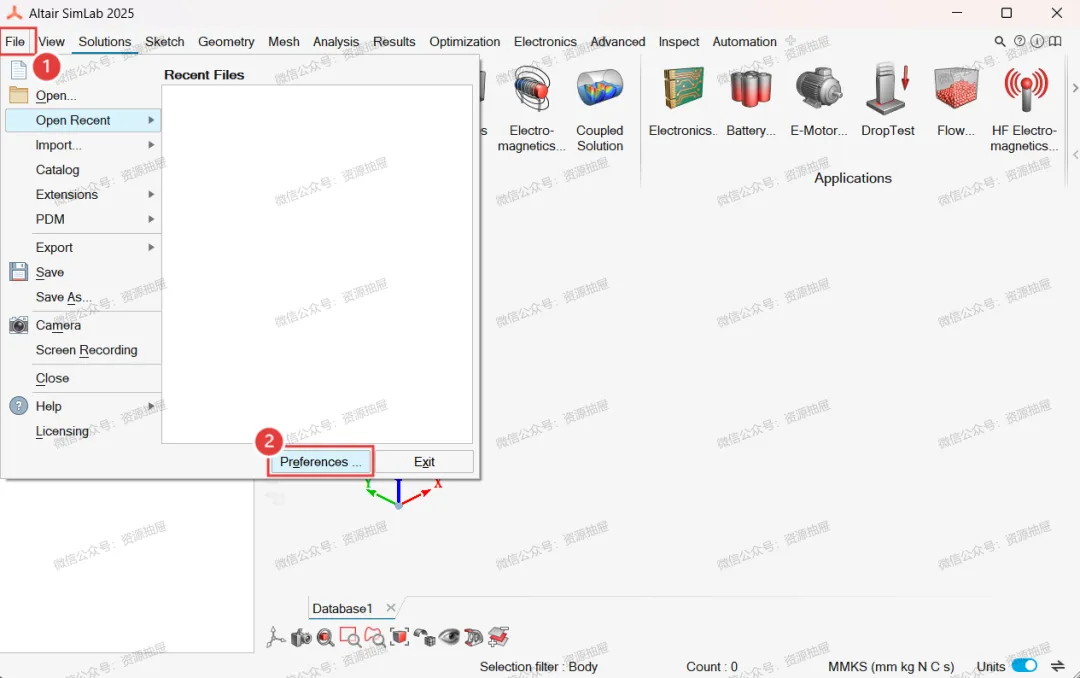Click the framed red cube view icon
Viewport: 1080px width, 678px height.
[399, 637]
